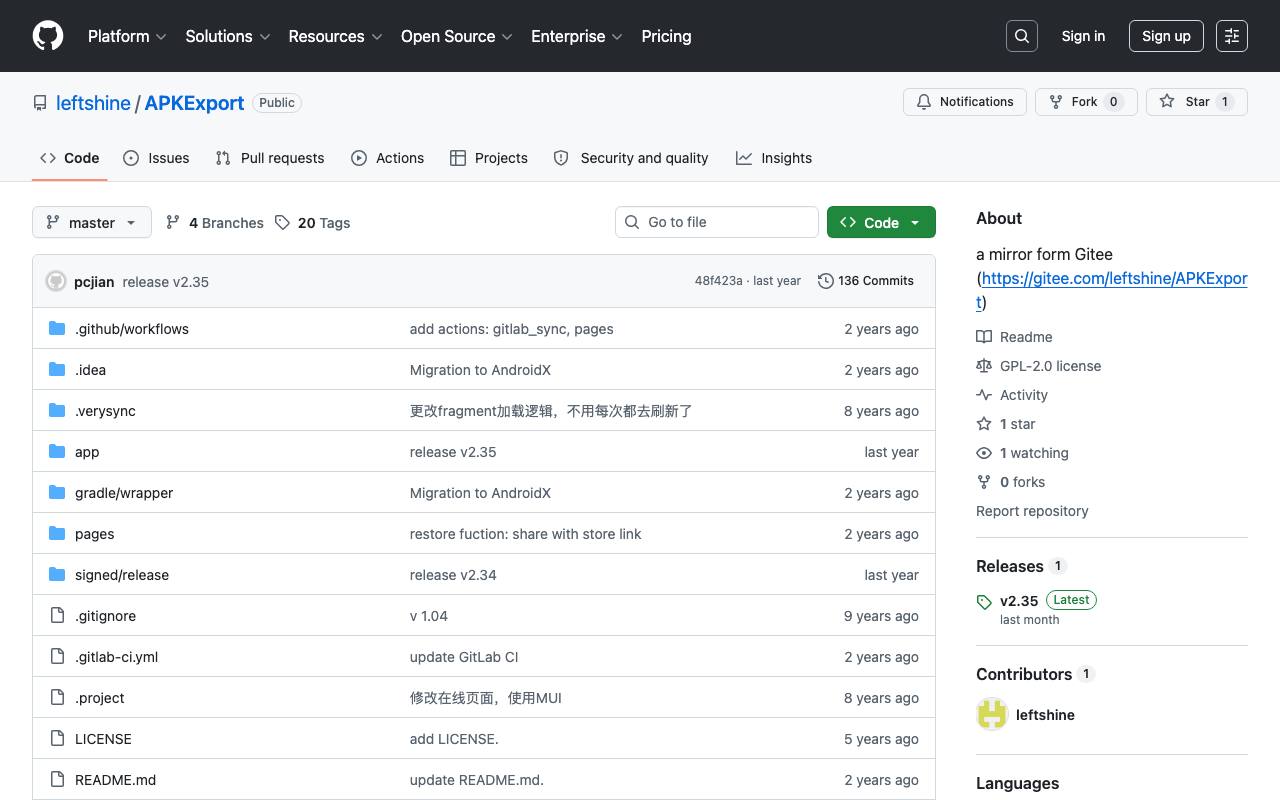Star the repository with the Star button

coord(1197,102)
